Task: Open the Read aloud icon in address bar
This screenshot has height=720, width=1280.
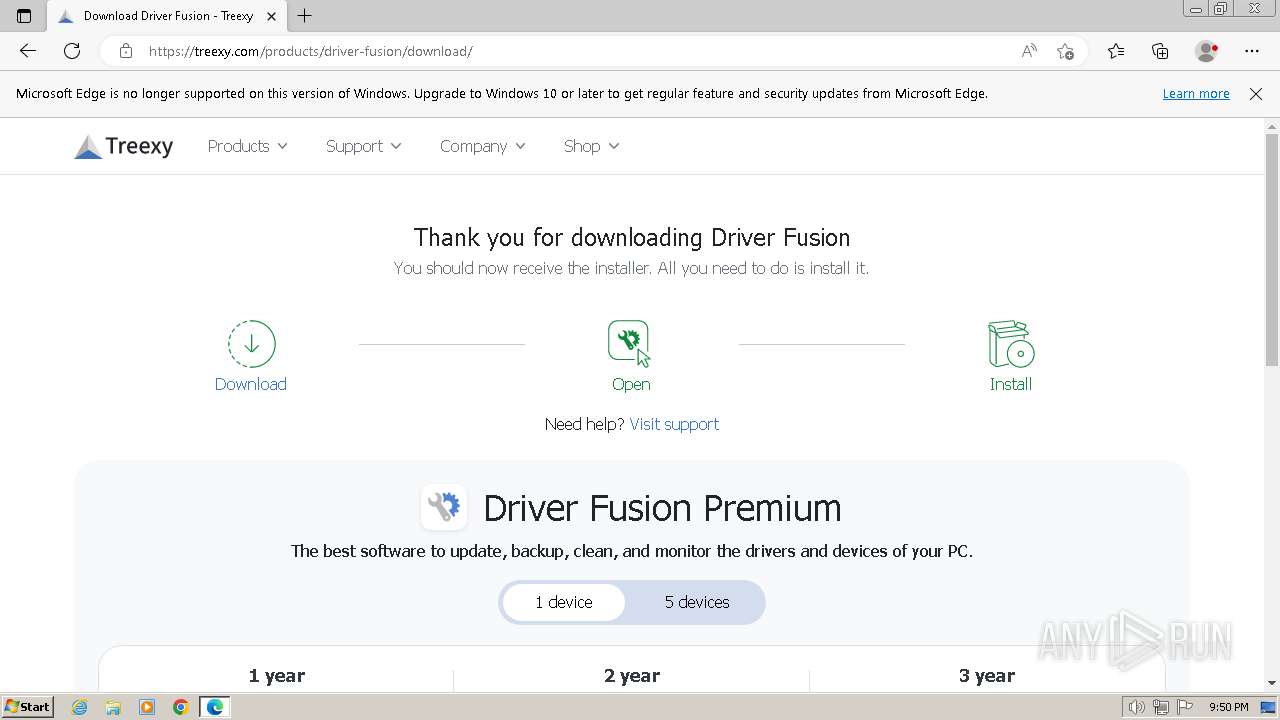Action: [1029, 51]
